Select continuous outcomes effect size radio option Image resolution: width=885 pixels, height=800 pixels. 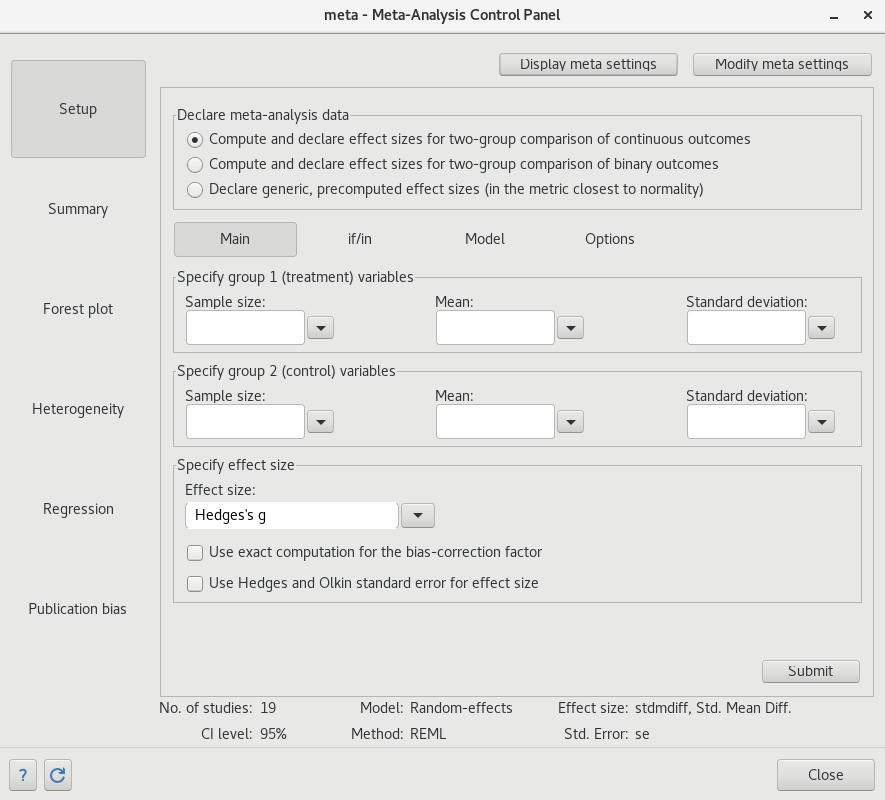[196, 139]
